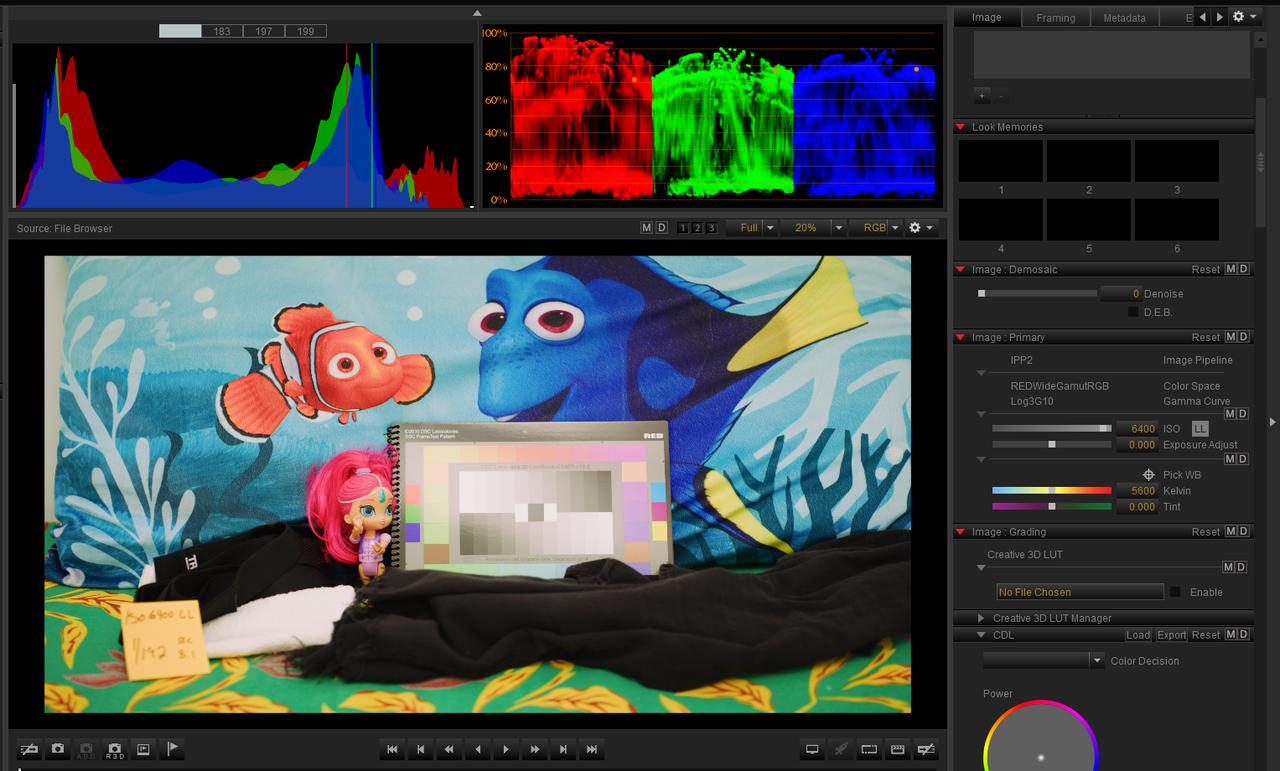Click the CDL Load button

(x=1138, y=635)
